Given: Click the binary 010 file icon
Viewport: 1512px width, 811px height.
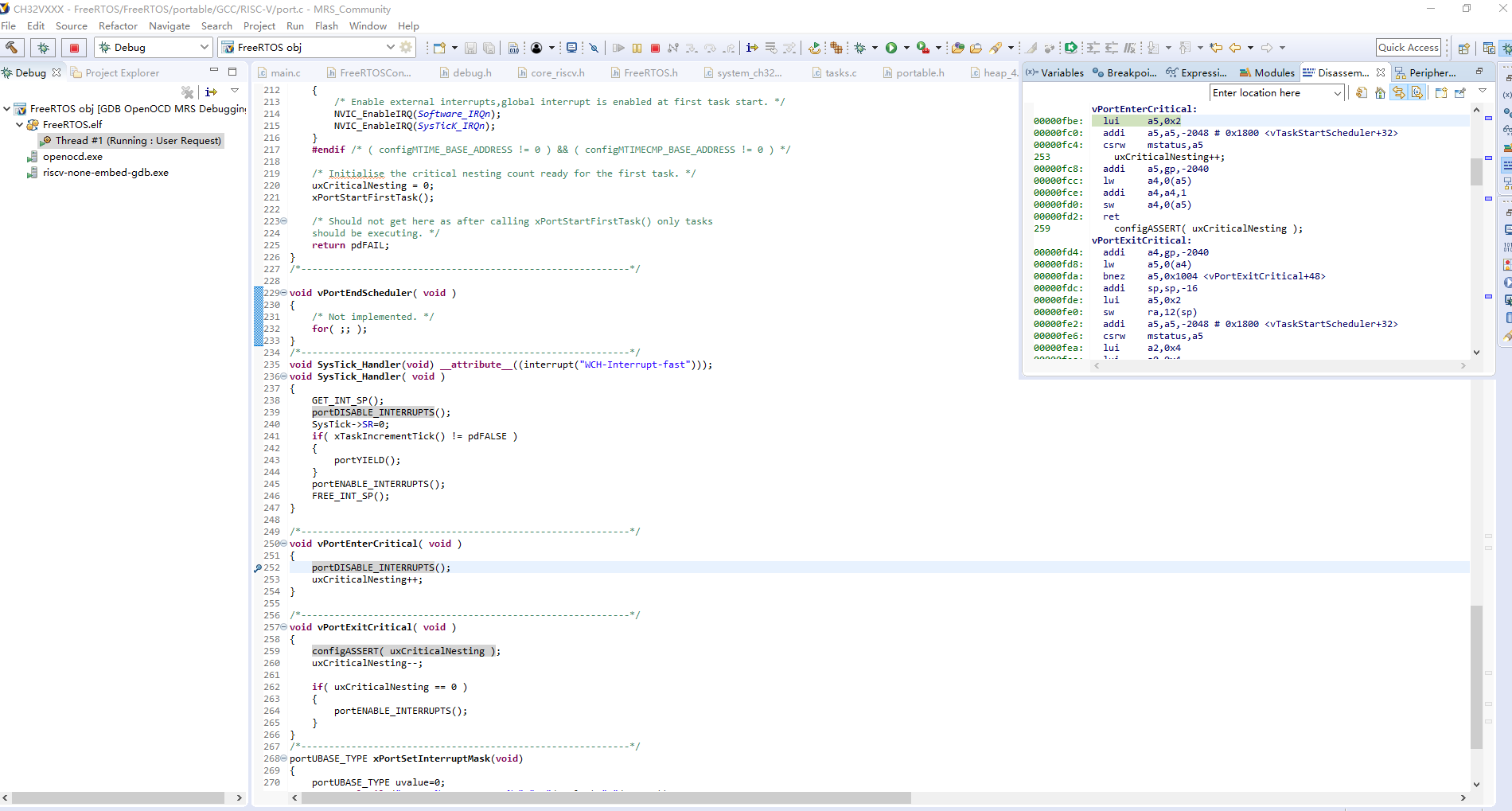Looking at the screenshot, I should [x=513, y=48].
